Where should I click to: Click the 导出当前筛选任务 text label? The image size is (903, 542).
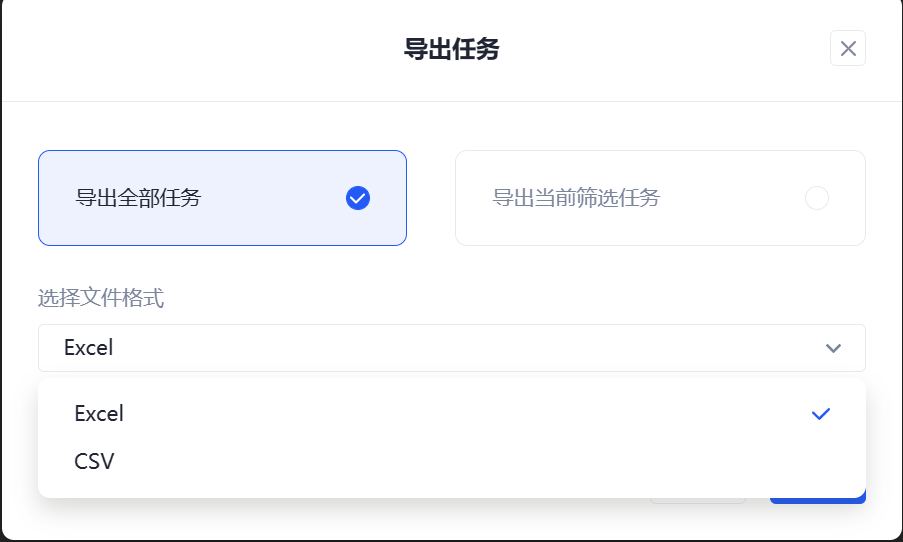576,198
